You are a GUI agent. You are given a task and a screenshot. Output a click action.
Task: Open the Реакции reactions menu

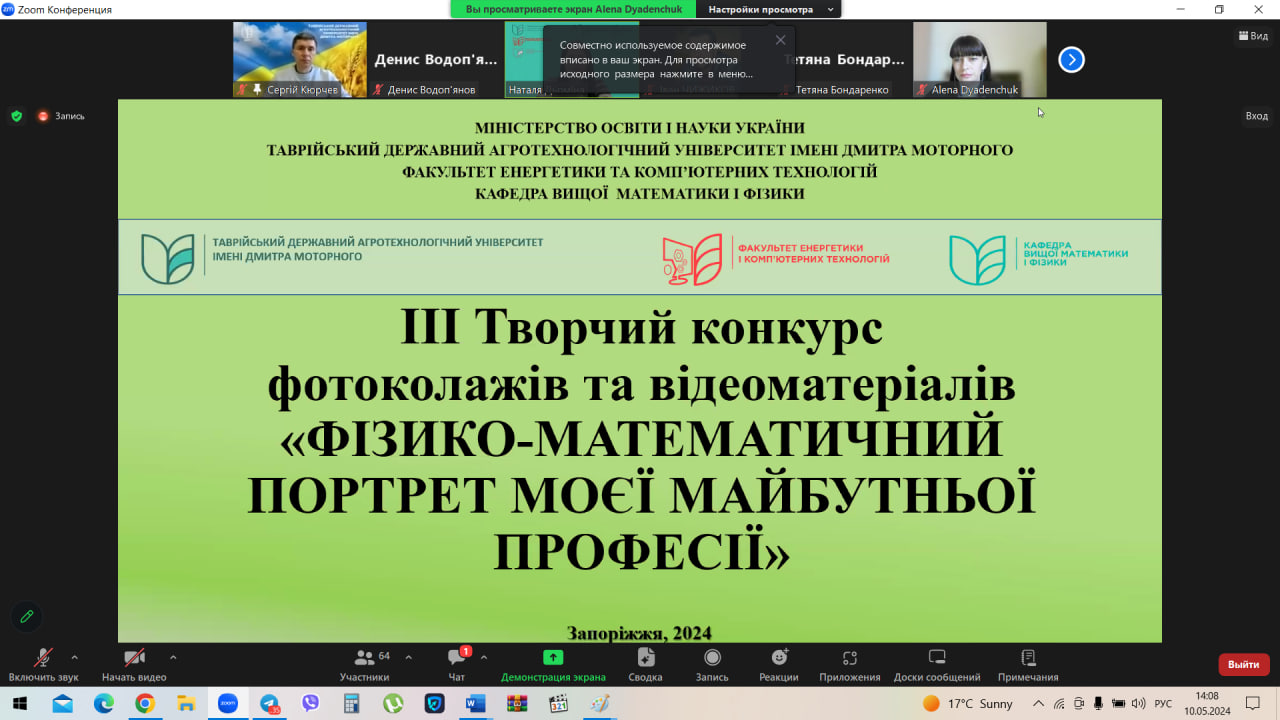point(779,665)
